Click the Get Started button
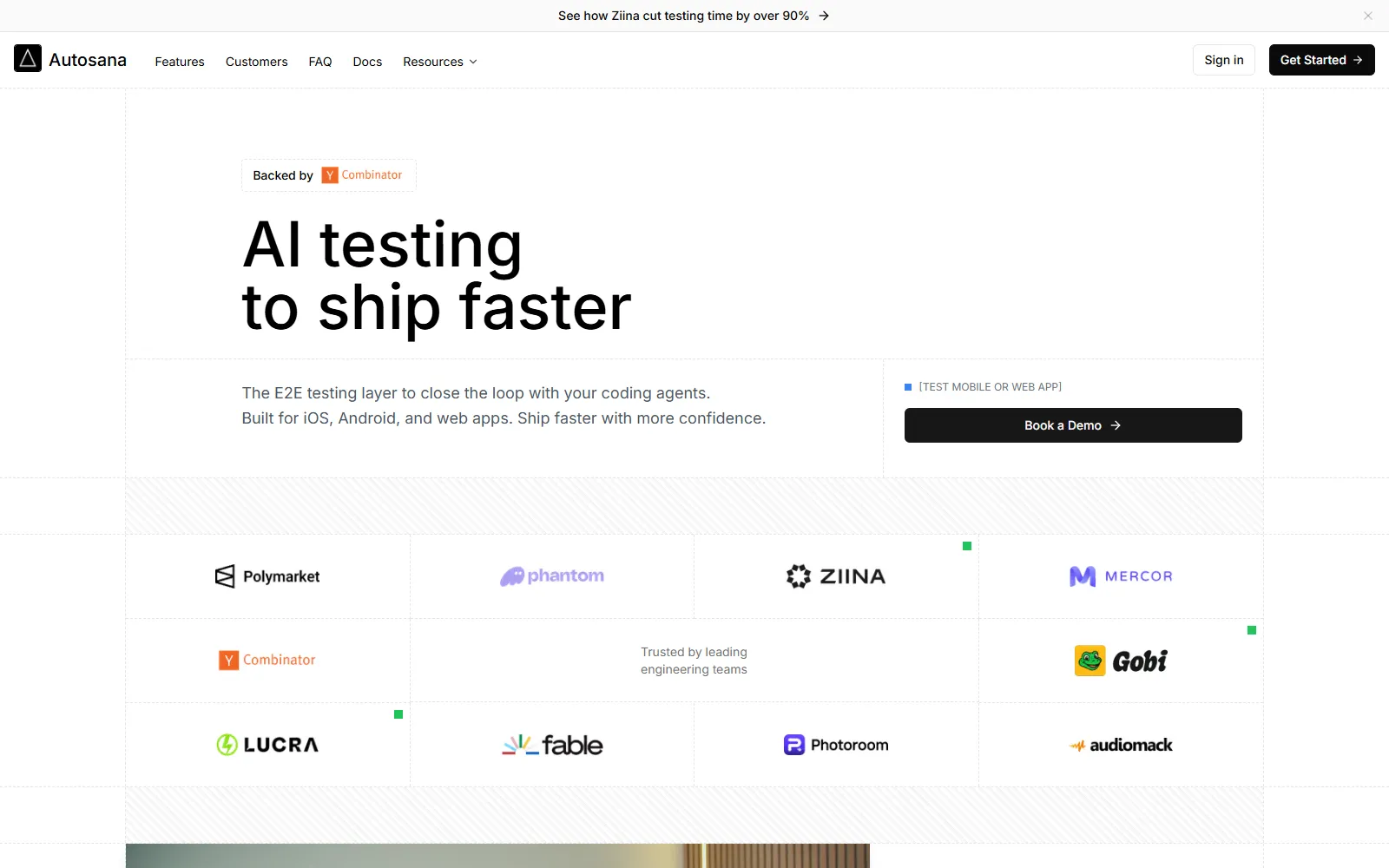1389x868 pixels. click(1321, 60)
